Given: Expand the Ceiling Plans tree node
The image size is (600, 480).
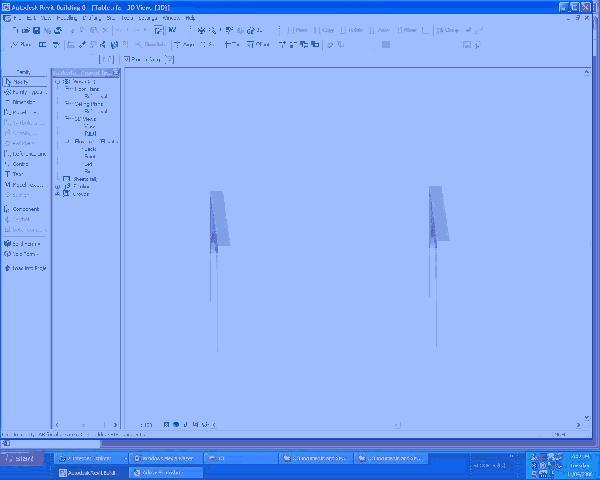Looking at the screenshot, I should click(x=67, y=104).
